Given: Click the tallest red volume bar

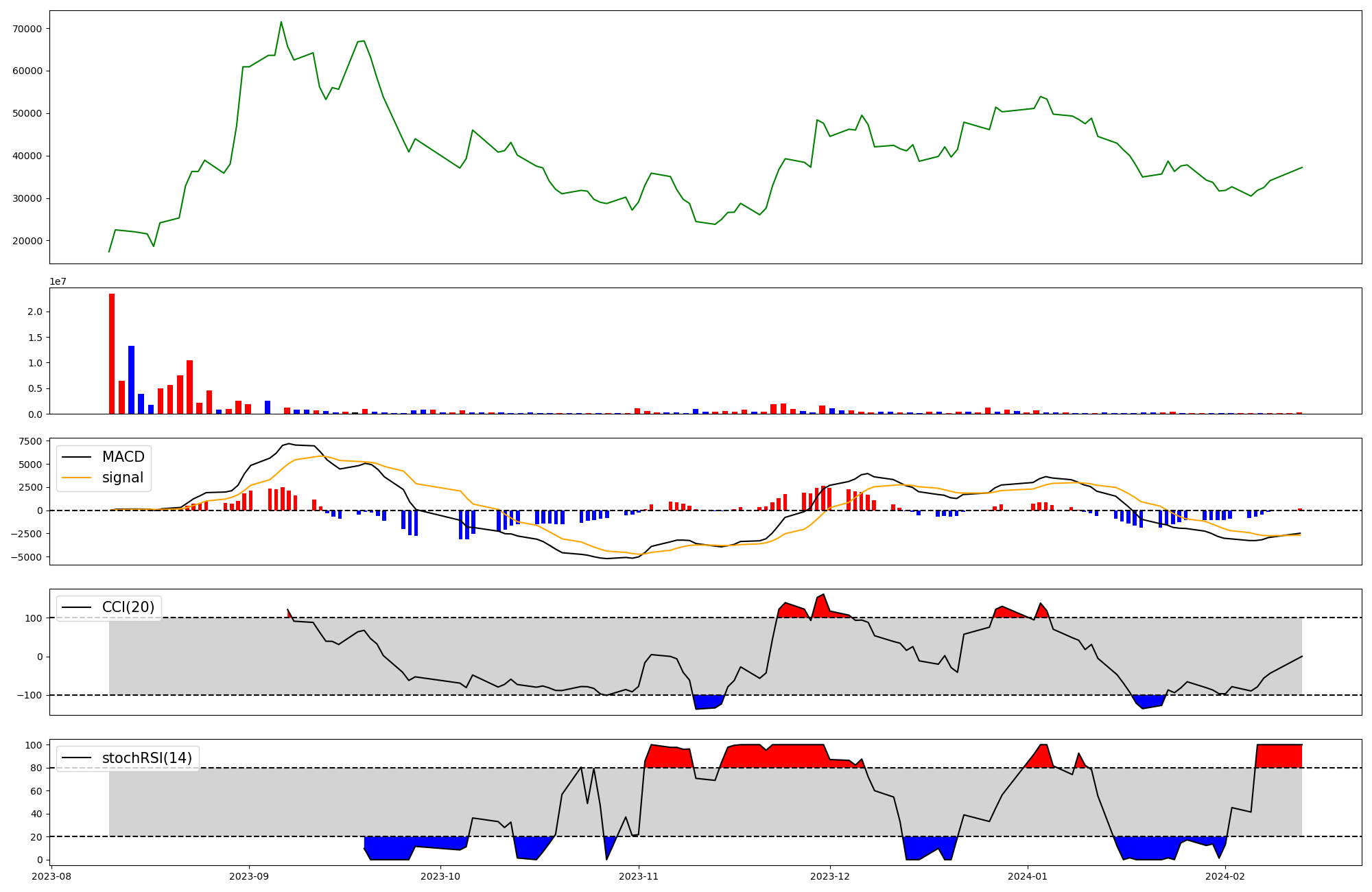Looking at the screenshot, I should pyautogui.click(x=112, y=353).
